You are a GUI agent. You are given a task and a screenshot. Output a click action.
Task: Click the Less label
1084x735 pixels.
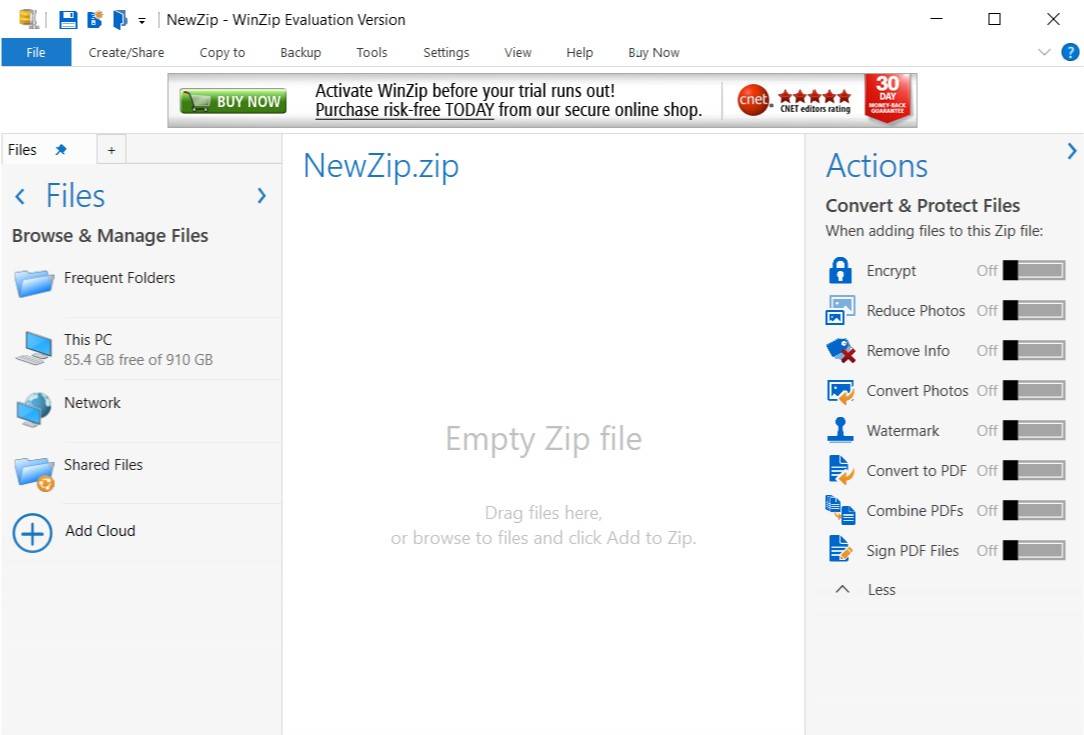(881, 590)
